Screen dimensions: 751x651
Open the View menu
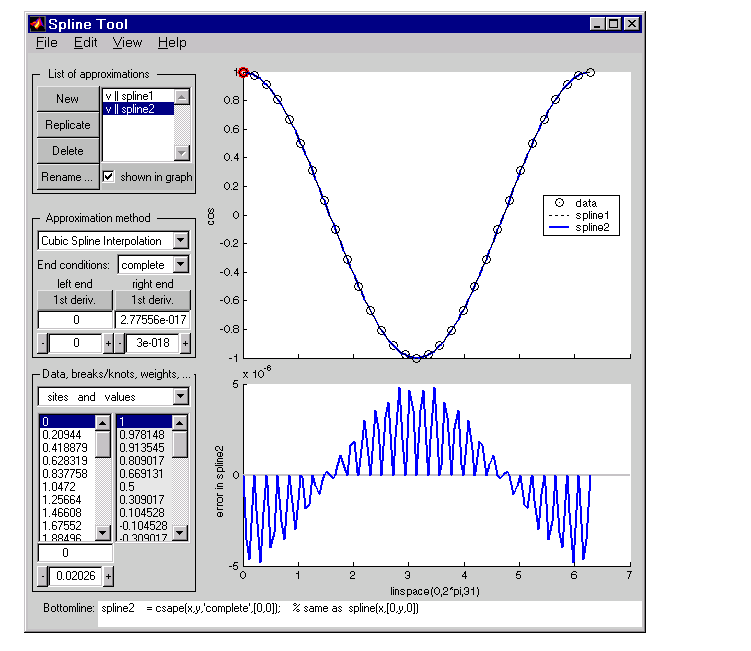(x=127, y=43)
